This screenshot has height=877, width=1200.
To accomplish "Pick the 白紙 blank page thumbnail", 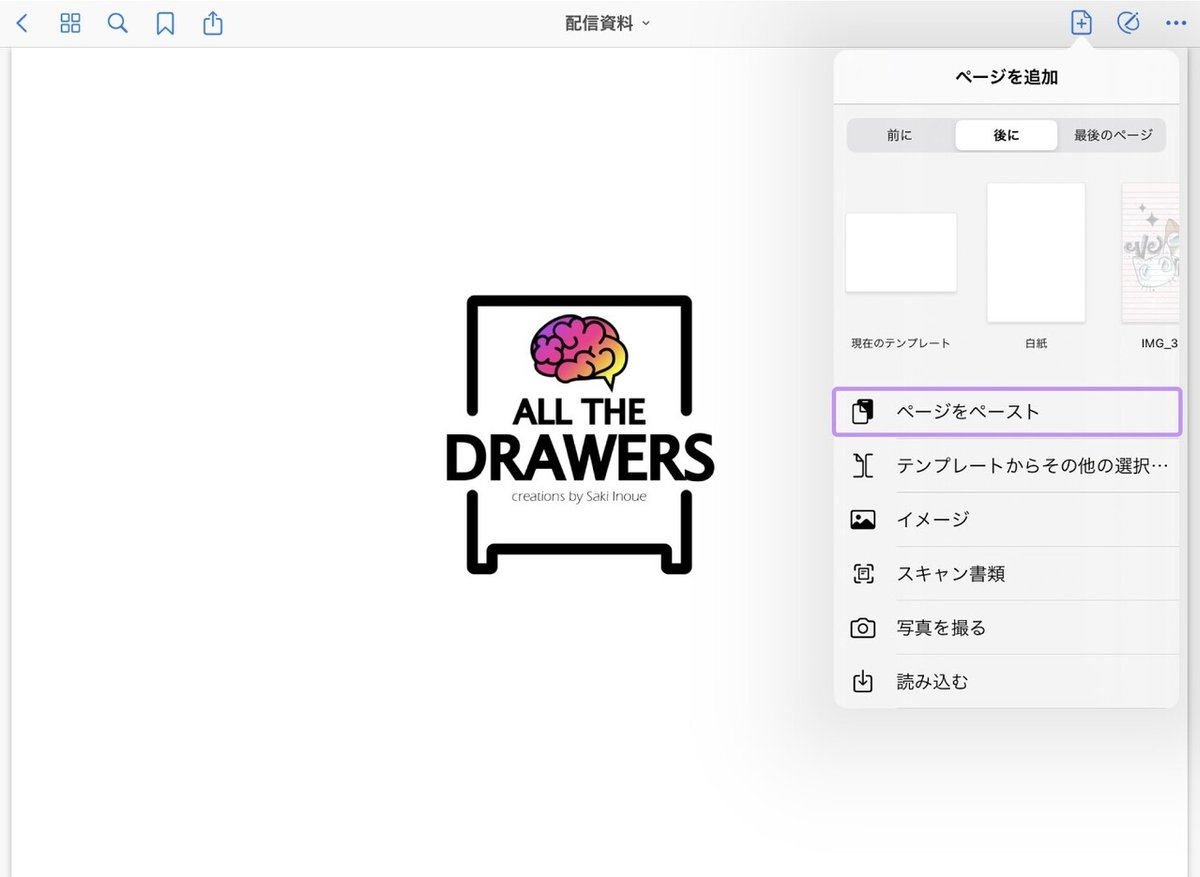I will pyautogui.click(x=1036, y=252).
